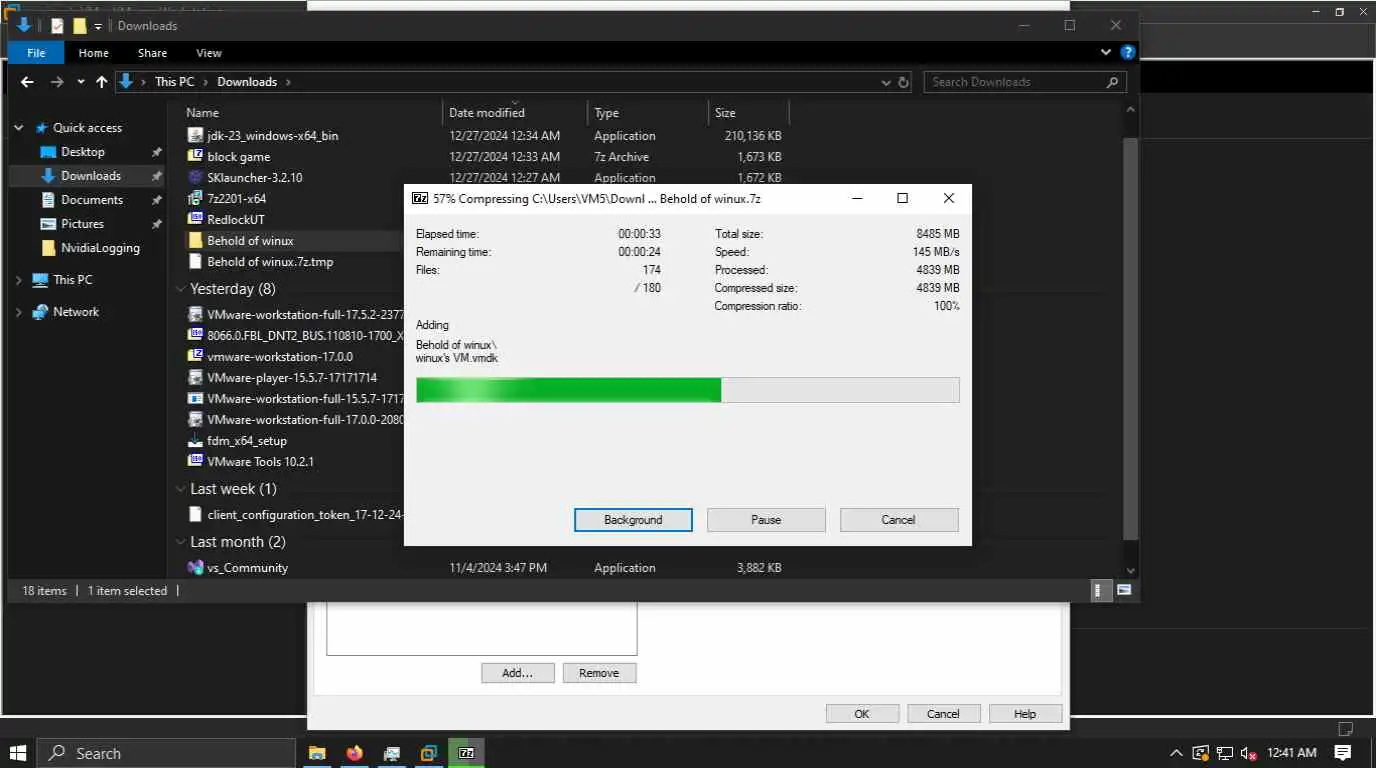Select Behold of winux folder icon
Screen dimensions: 1376x768
[196, 240]
